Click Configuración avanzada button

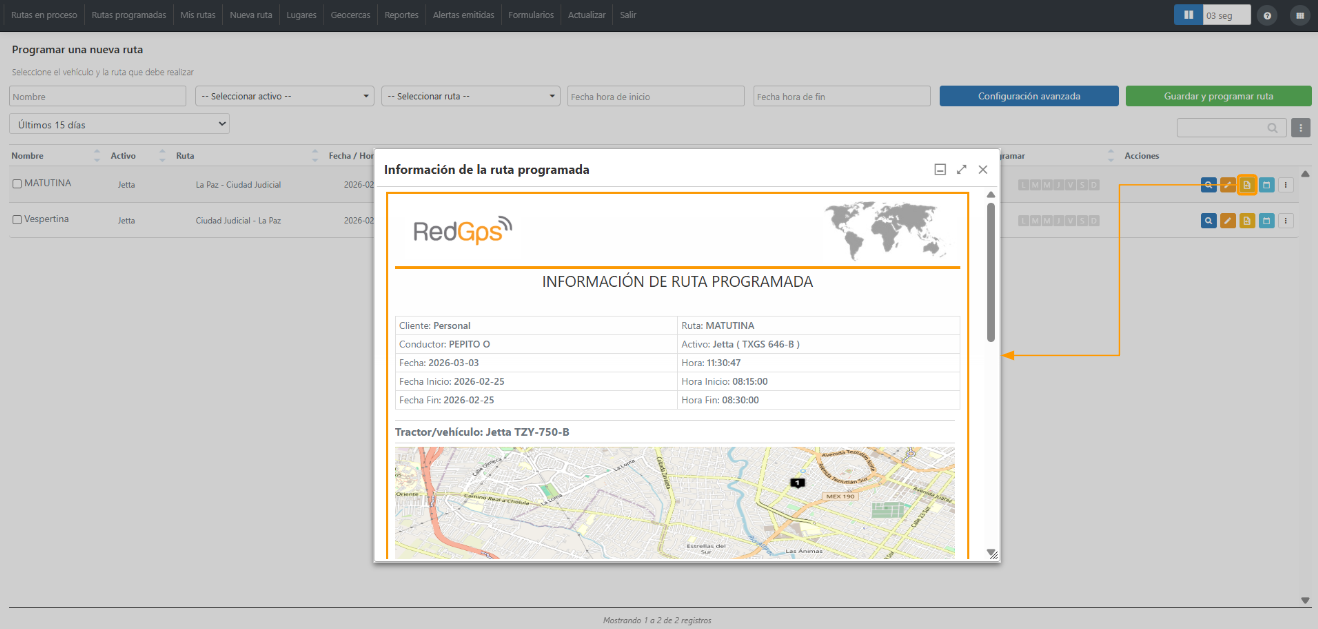click(x=1029, y=96)
